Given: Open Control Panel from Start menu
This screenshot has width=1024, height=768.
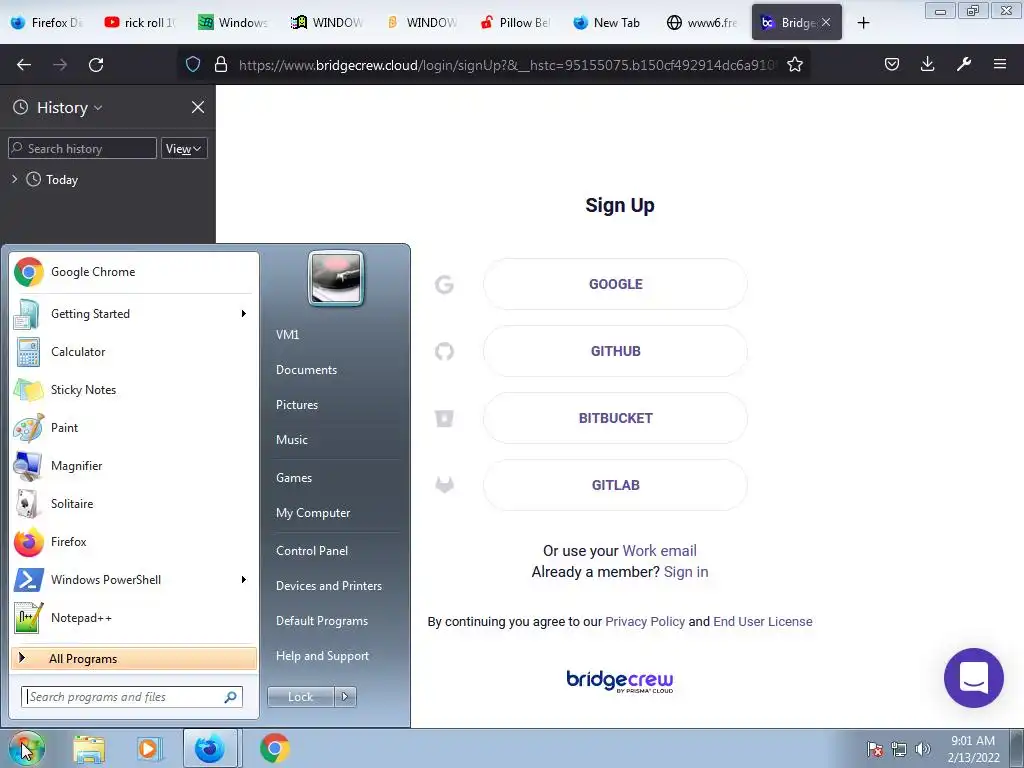Looking at the screenshot, I should point(312,551).
